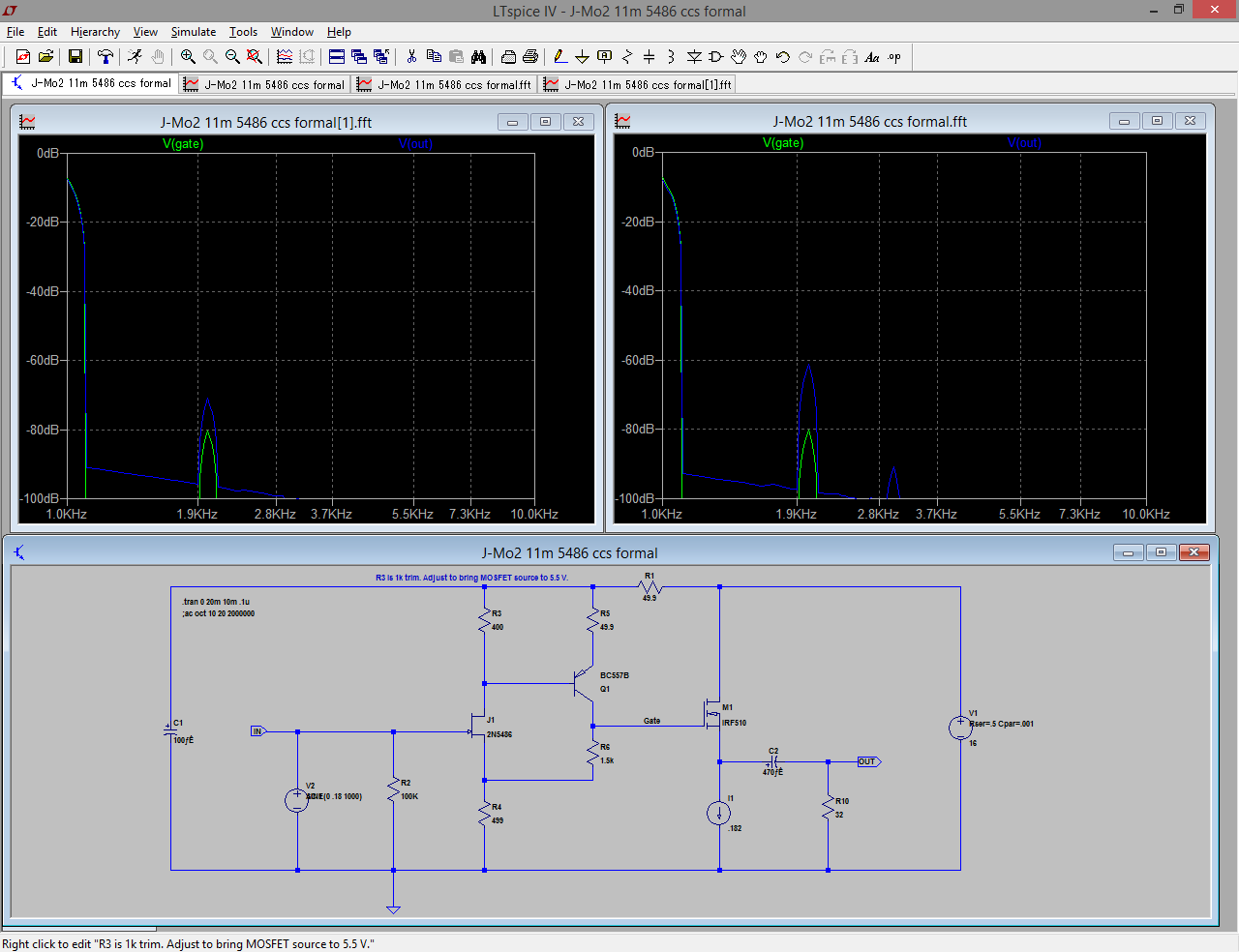Select the Label Net tool
The width and height of the screenshot is (1239, 952).
(605, 57)
